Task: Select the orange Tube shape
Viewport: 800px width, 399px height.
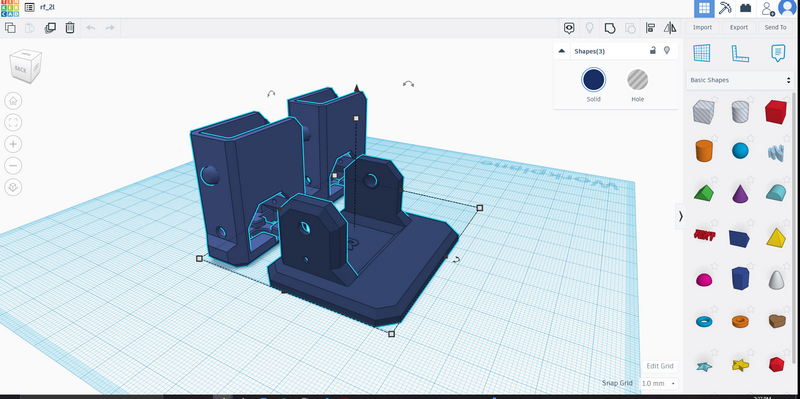Action: pos(740,321)
